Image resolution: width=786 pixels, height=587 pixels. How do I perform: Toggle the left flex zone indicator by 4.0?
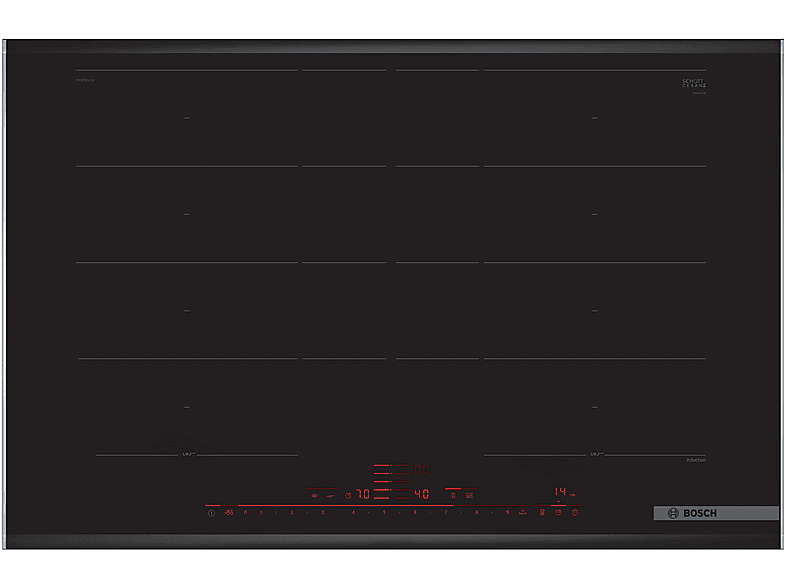(453, 494)
